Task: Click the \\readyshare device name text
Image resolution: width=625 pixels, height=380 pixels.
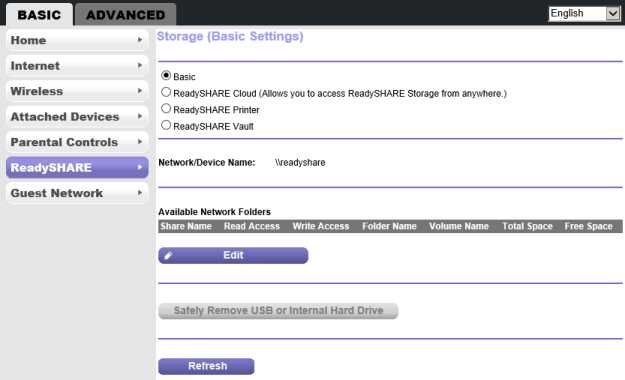Action: [300, 163]
